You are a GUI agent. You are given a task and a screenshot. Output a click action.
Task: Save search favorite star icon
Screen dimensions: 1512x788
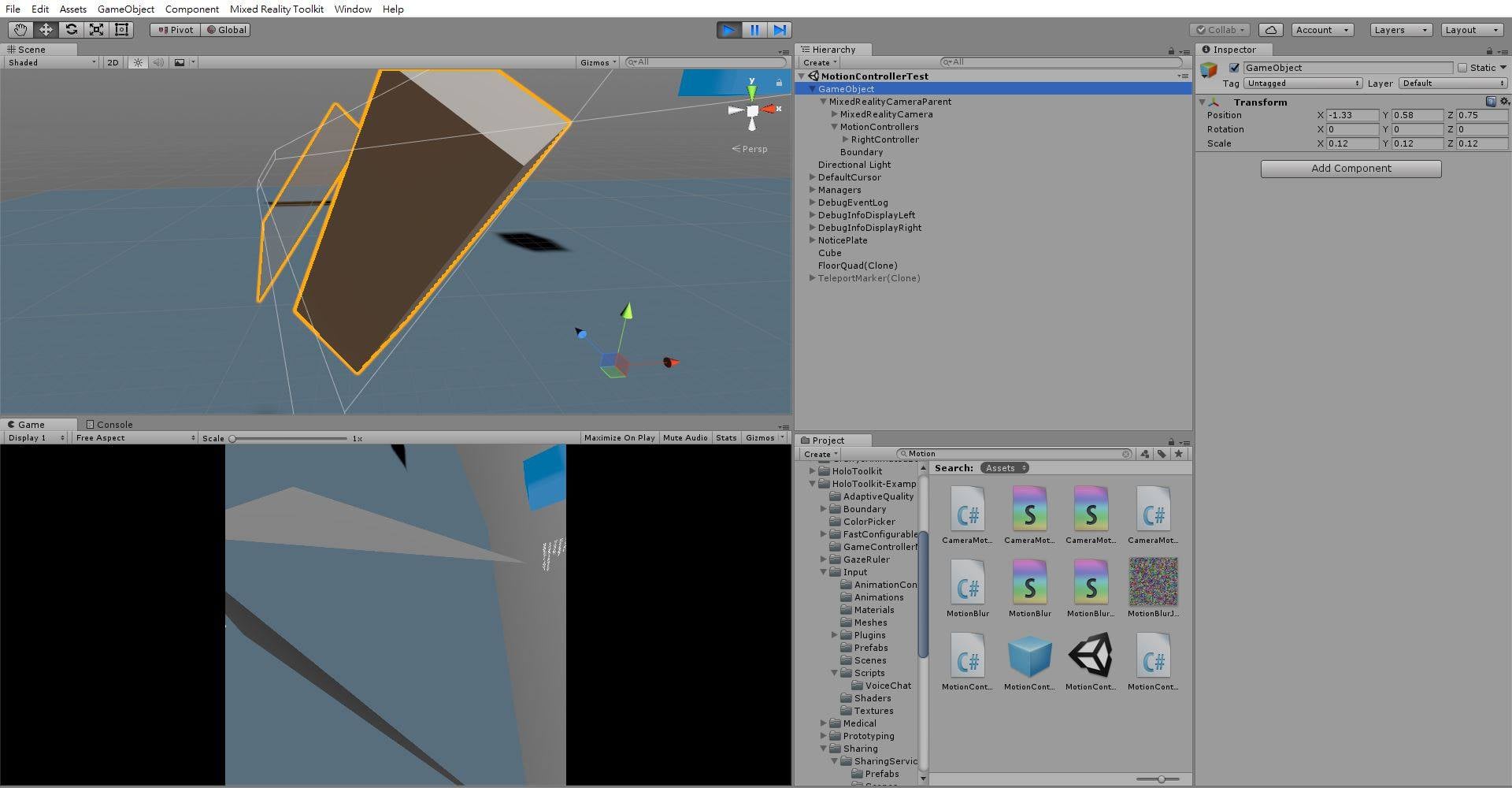(x=1179, y=454)
